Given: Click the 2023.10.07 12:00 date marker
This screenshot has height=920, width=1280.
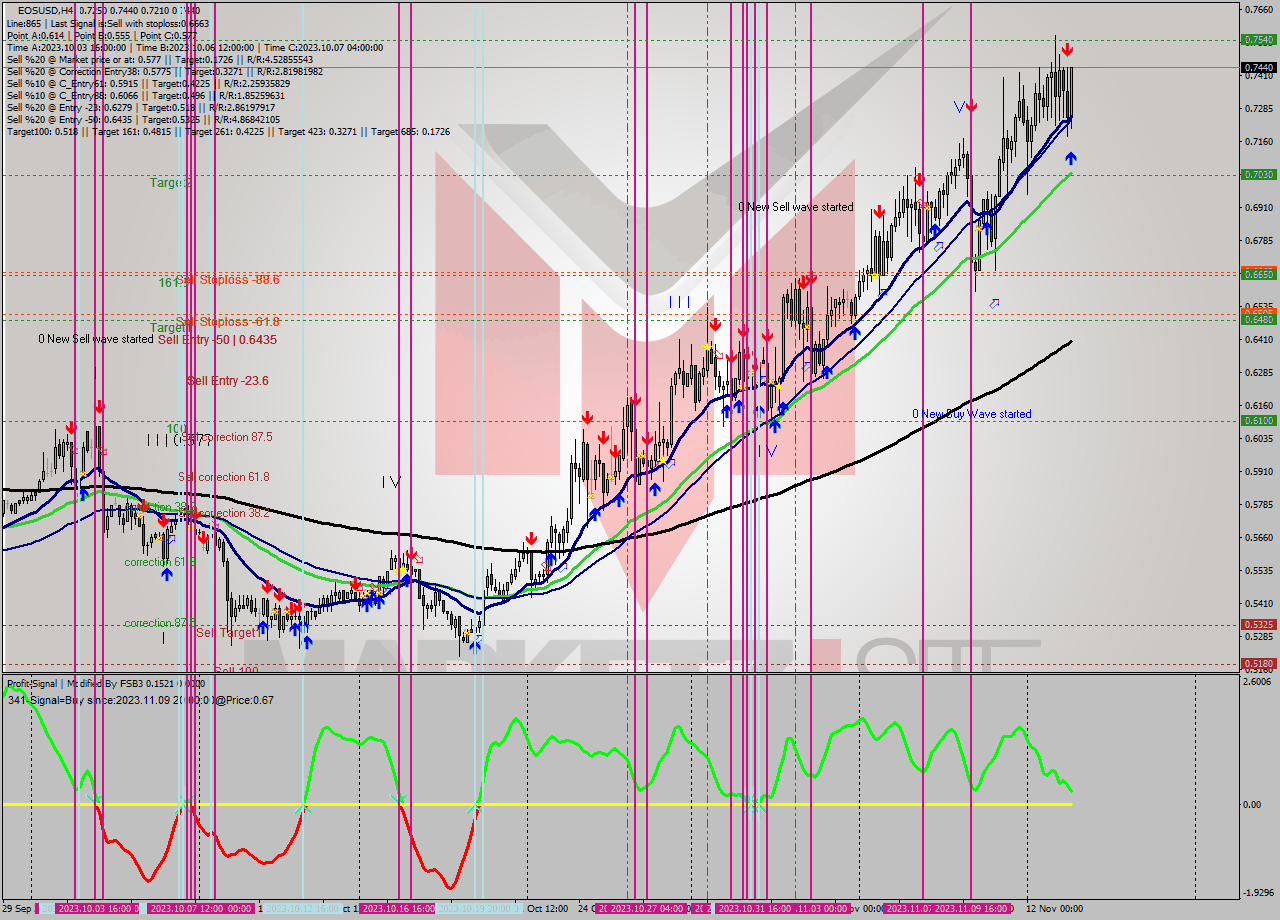Looking at the screenshot, I should coord(189,908).
